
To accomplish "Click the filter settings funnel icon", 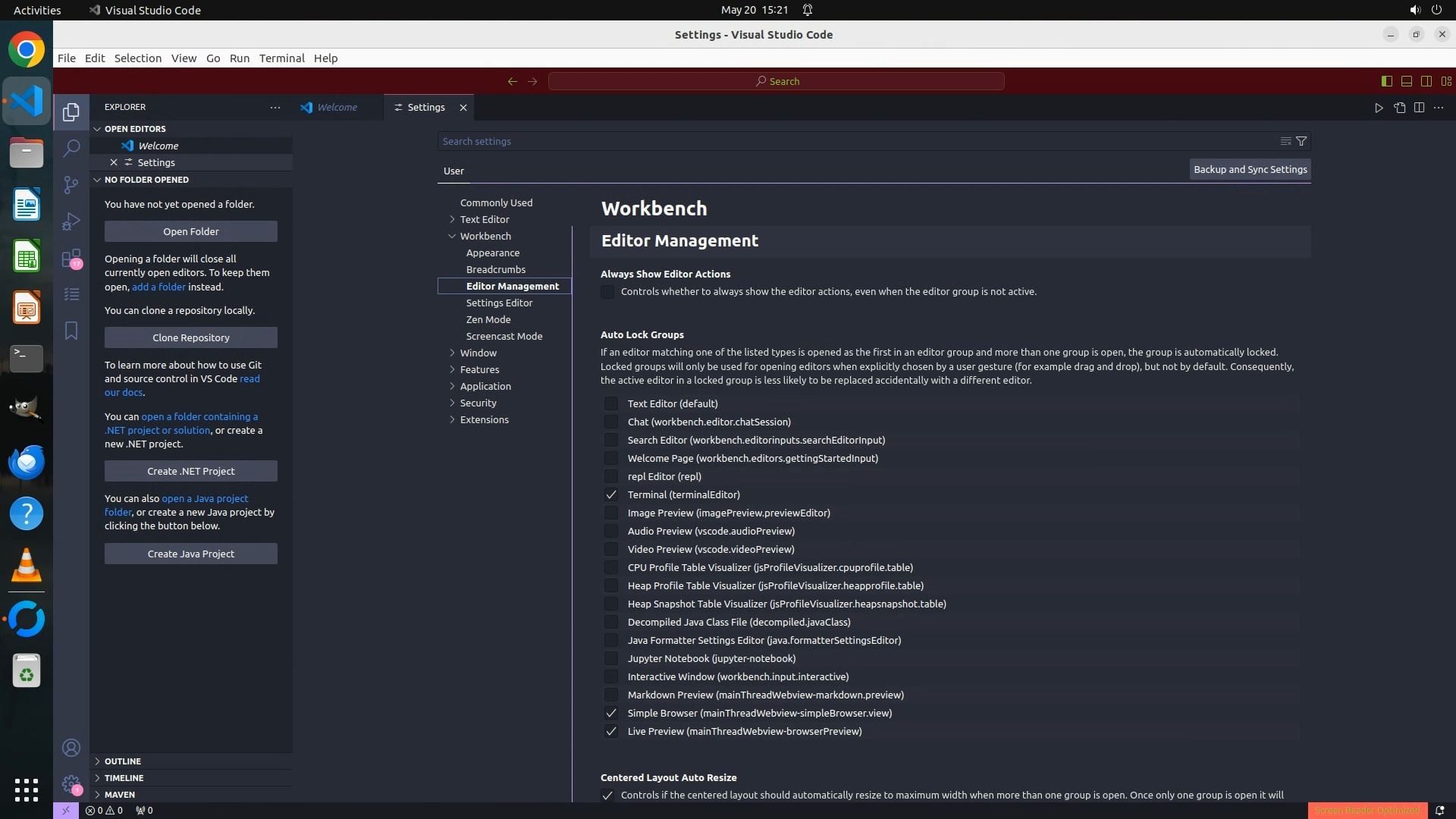I will pyautogui.click(x=1301, y=141).
